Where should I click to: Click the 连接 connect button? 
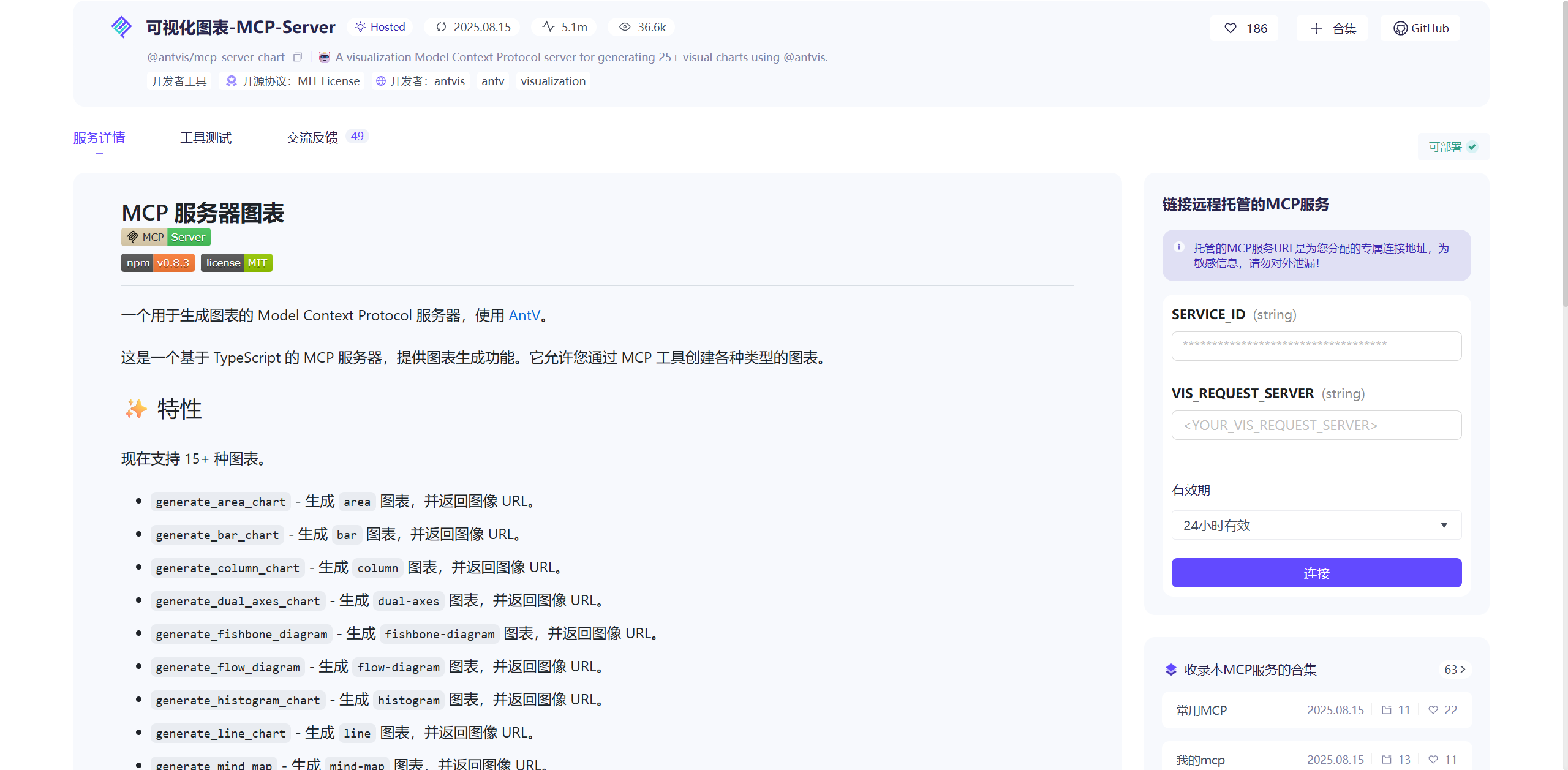click(x=1316, y=573)
